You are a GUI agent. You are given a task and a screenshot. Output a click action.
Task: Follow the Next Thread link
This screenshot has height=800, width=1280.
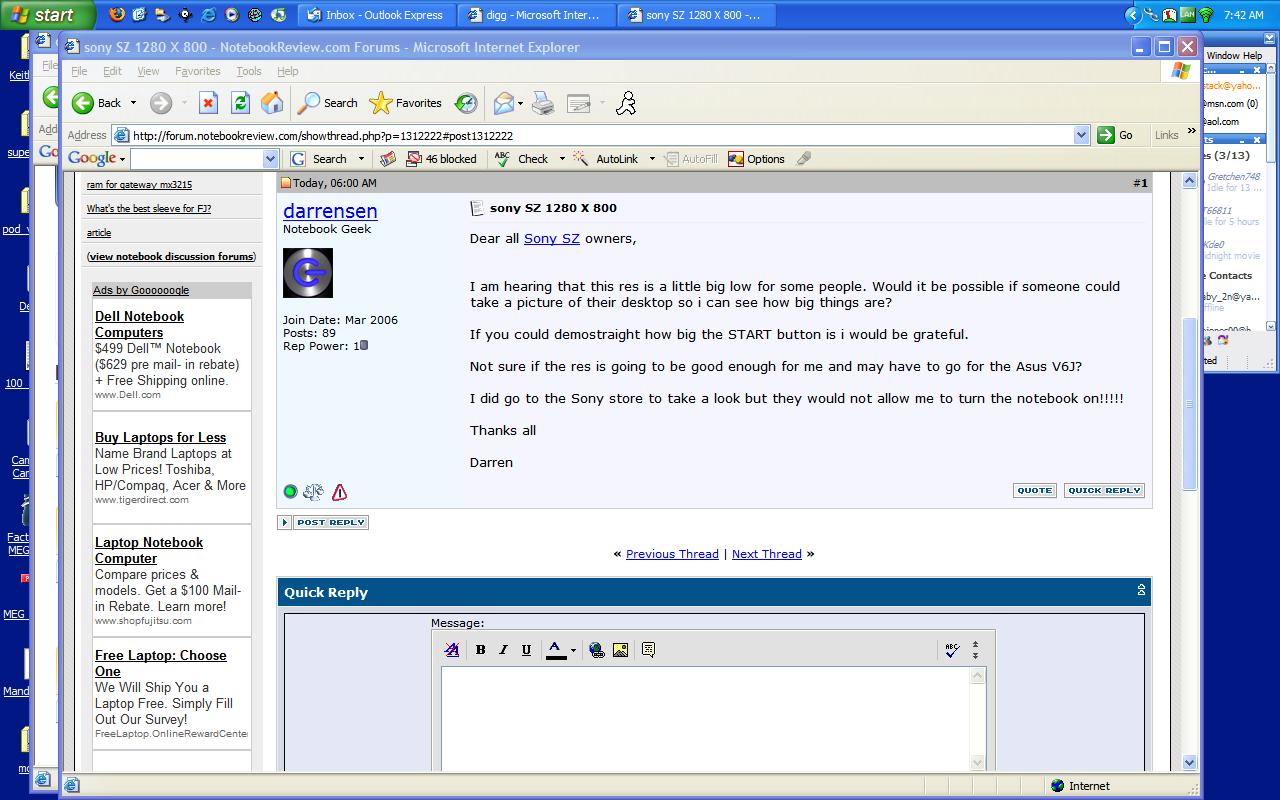point(767,554)
